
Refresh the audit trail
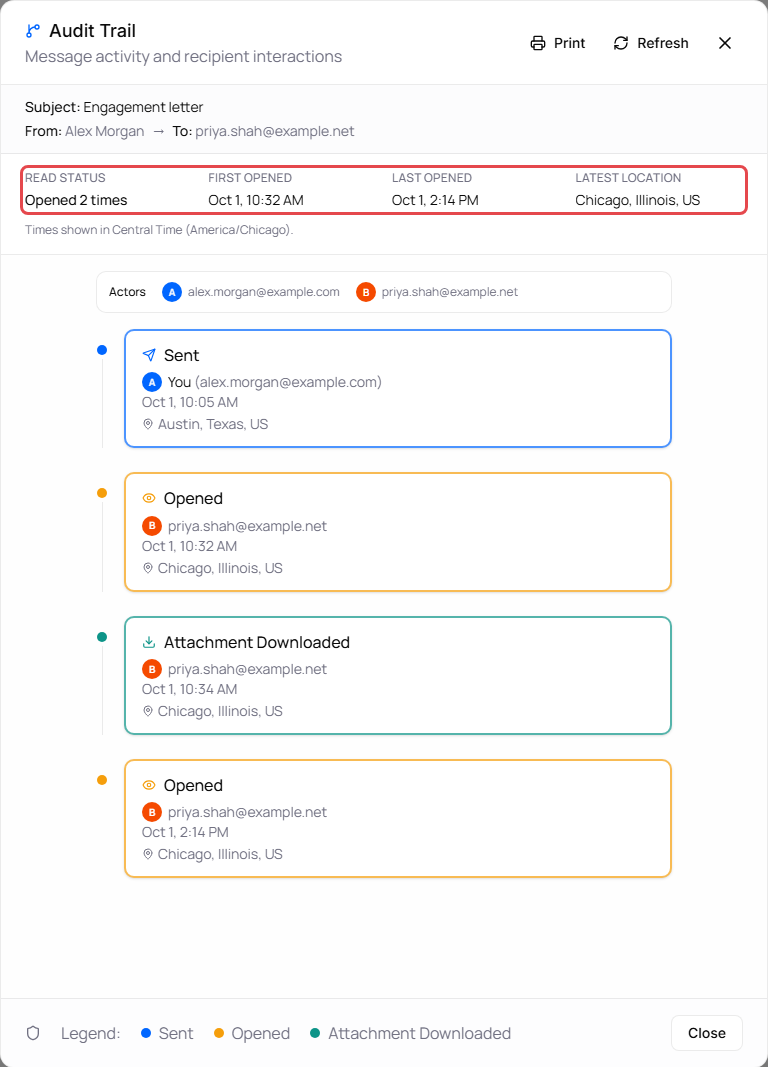click(651, 43)
